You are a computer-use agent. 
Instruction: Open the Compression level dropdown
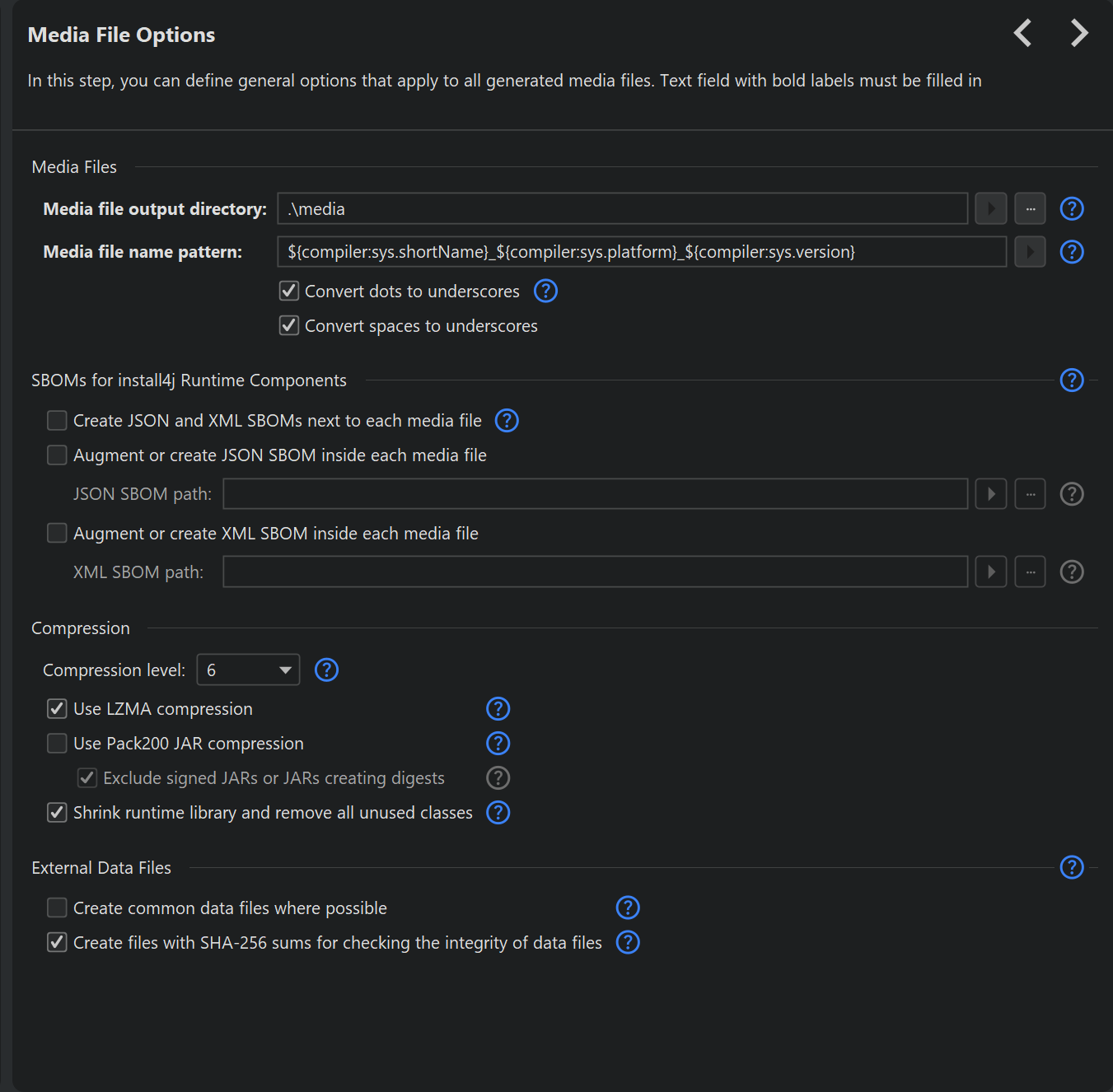click(248, 670)
